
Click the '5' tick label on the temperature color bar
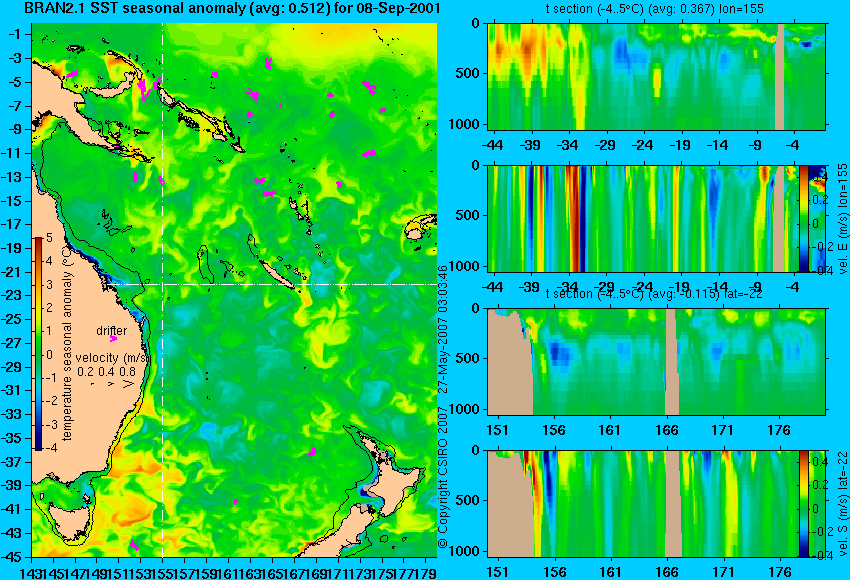(x=49, y=237)
